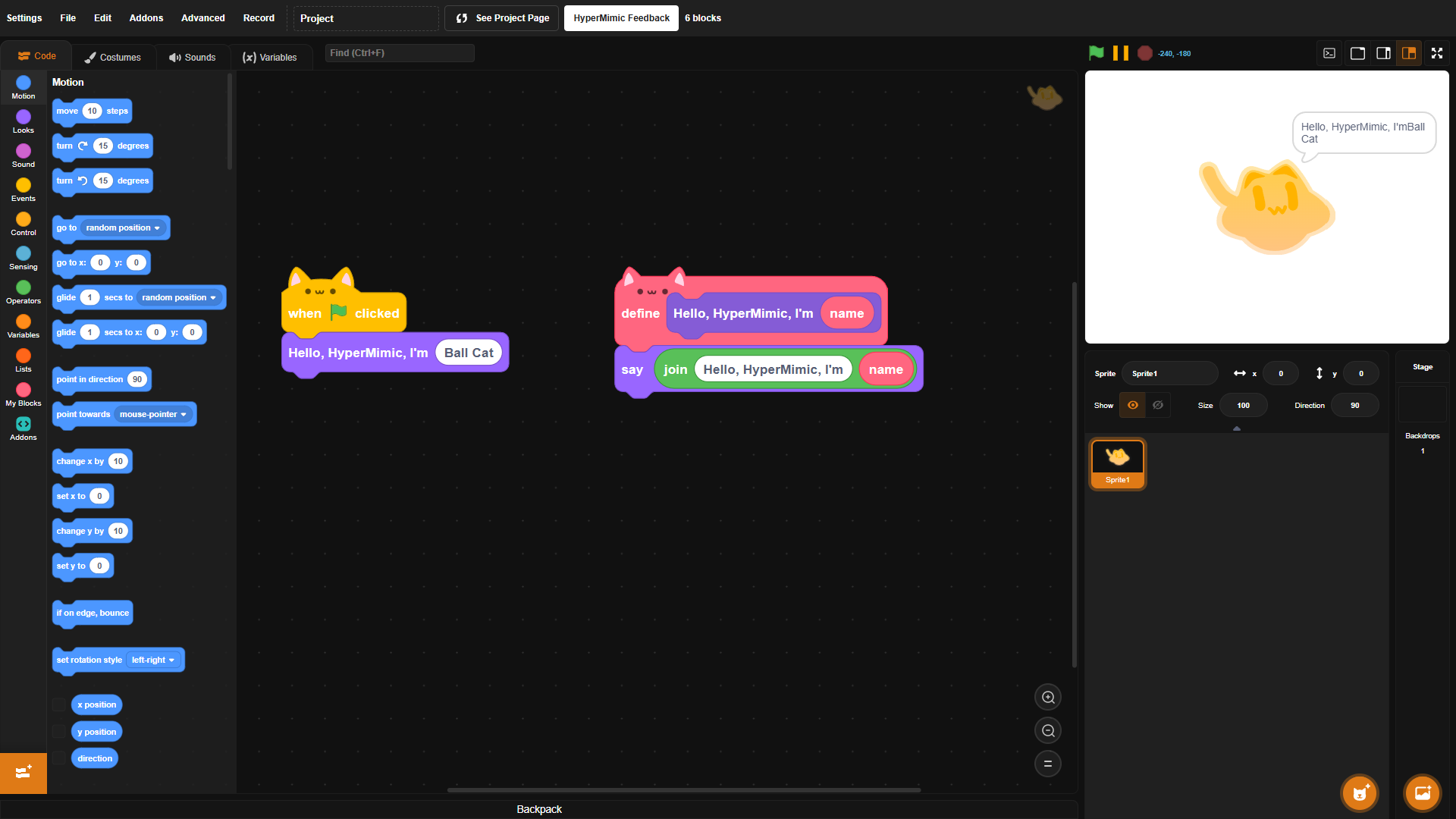Click the Sprite name field
Screen dimensions: 1456x819
click(1169, 373)
